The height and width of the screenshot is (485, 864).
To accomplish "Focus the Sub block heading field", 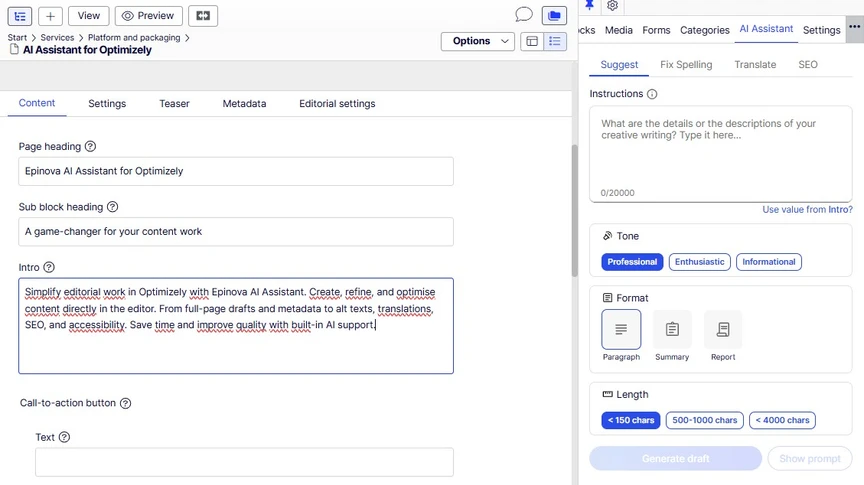I will coord(236,232).
